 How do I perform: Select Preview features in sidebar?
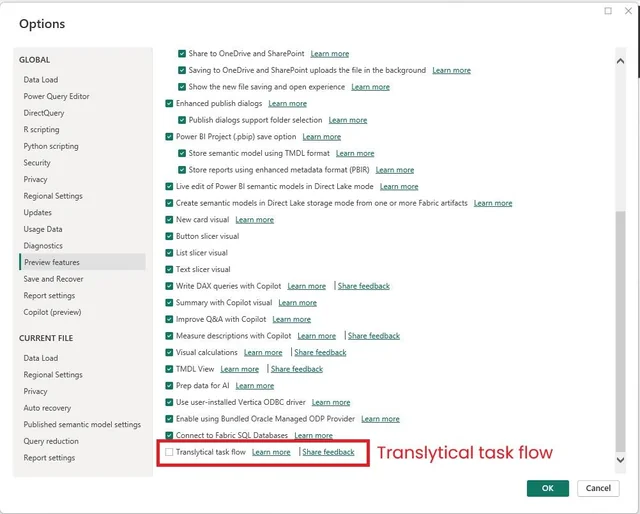point(82,262)
